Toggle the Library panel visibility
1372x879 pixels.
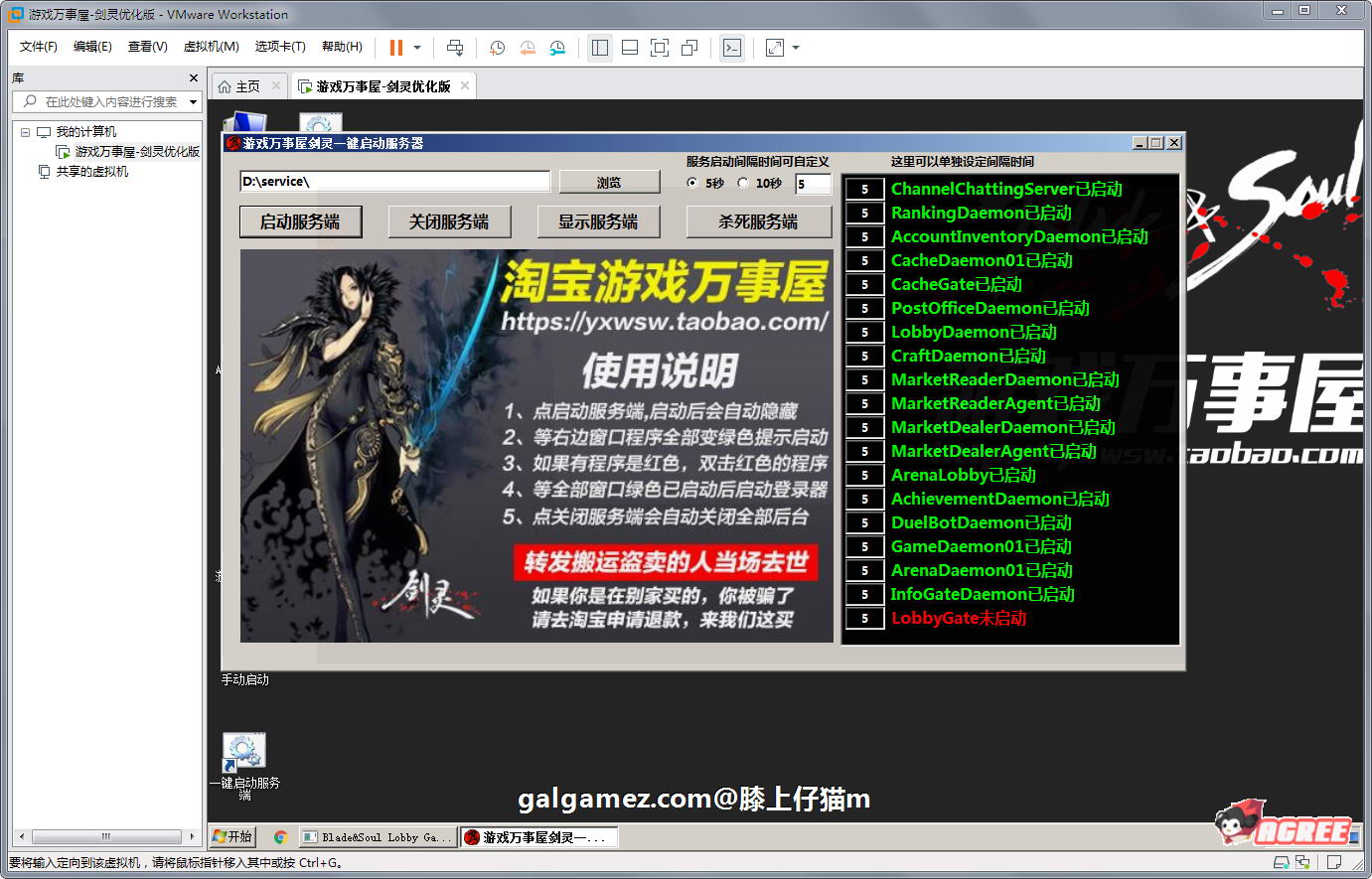click(599, 47)
